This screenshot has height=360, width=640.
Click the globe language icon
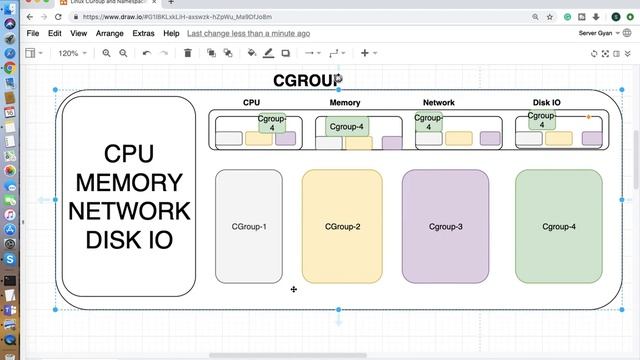coord(627,33)
